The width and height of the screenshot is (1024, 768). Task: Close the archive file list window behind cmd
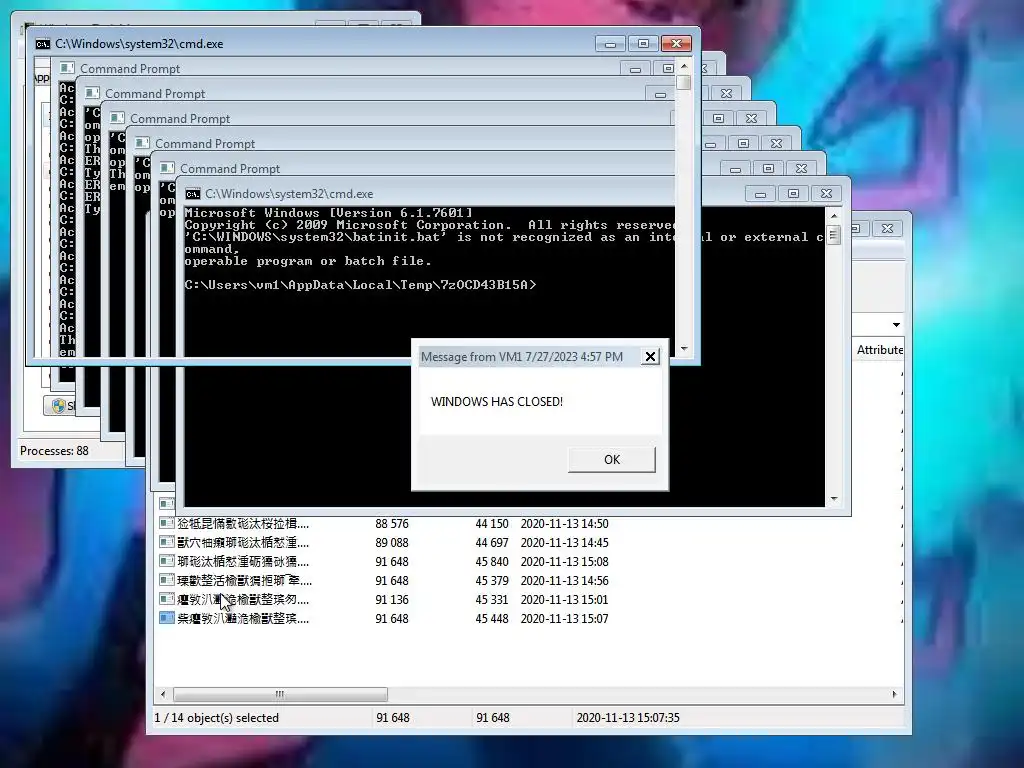click(887, 228)
